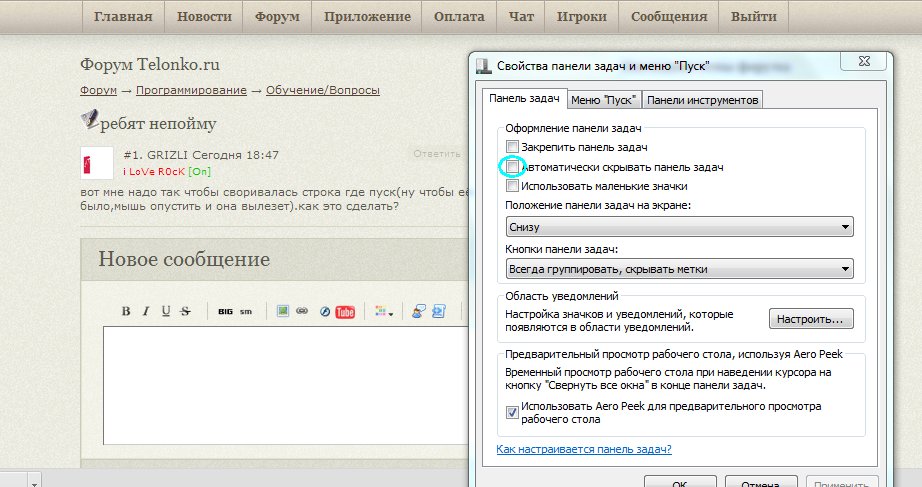
Task: Click inside the new message text area
Action: coord(285,385)
